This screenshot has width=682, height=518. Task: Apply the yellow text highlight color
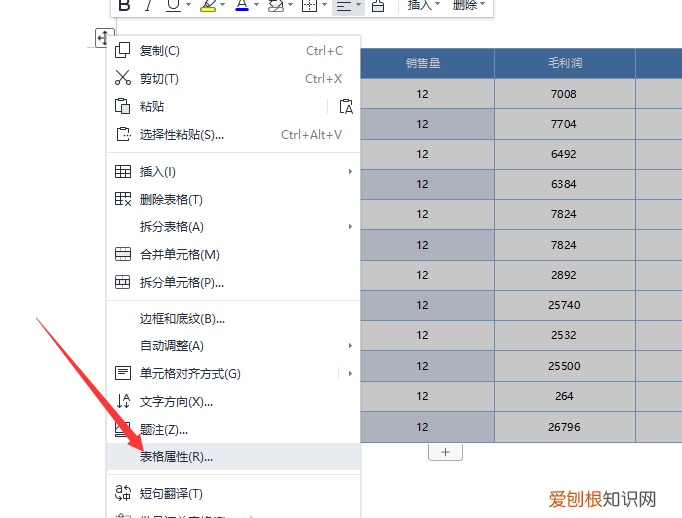(x=208, y=5)
